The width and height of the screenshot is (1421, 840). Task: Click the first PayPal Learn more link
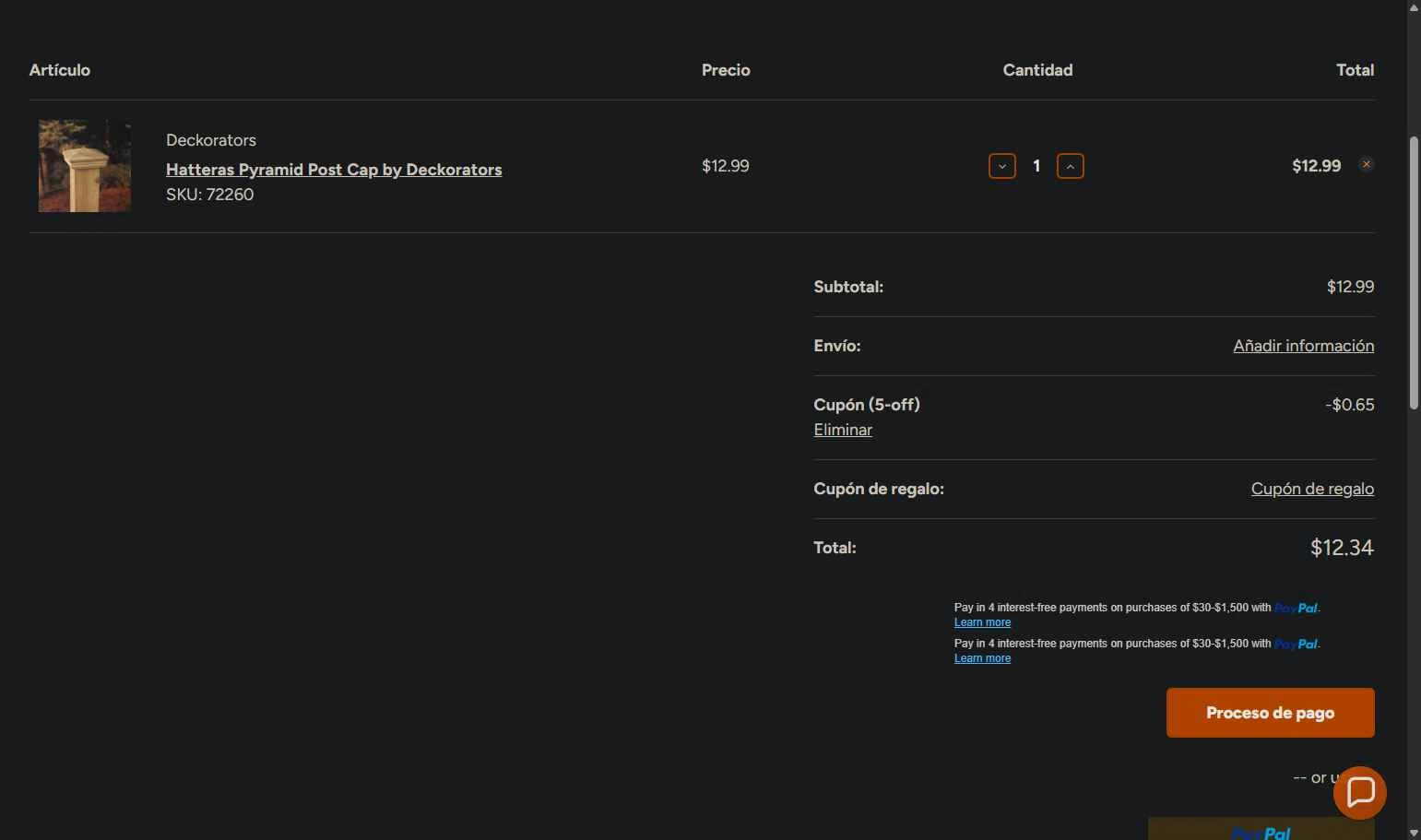[982, 622]
